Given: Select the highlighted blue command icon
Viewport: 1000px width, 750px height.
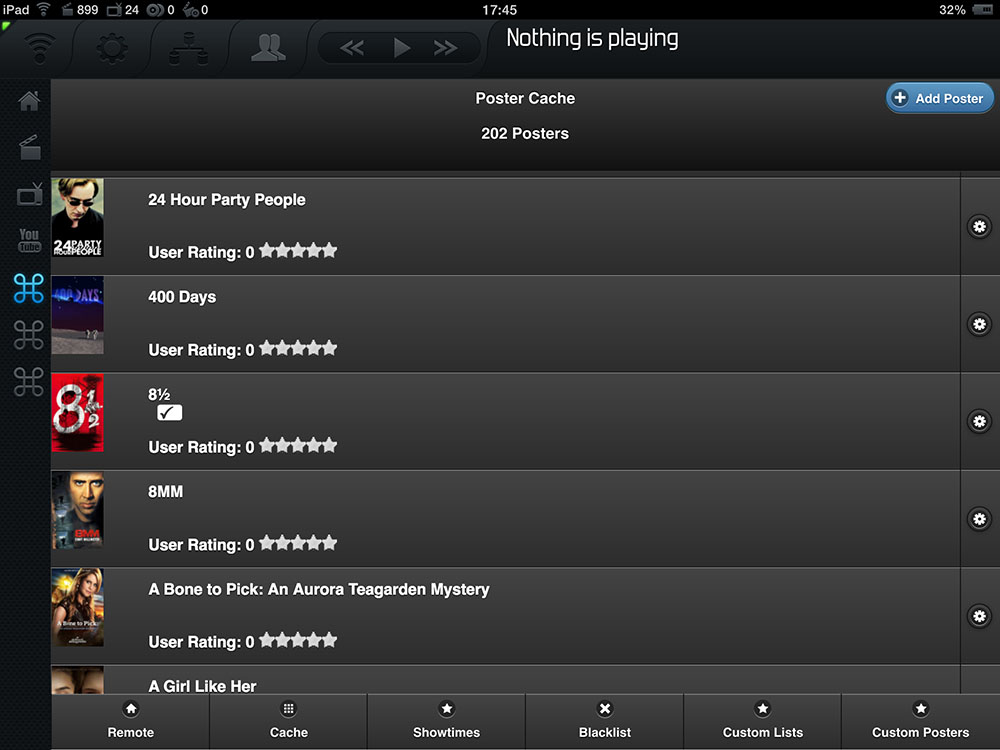Looking at the screenshot, I should (x=29, y=288).
